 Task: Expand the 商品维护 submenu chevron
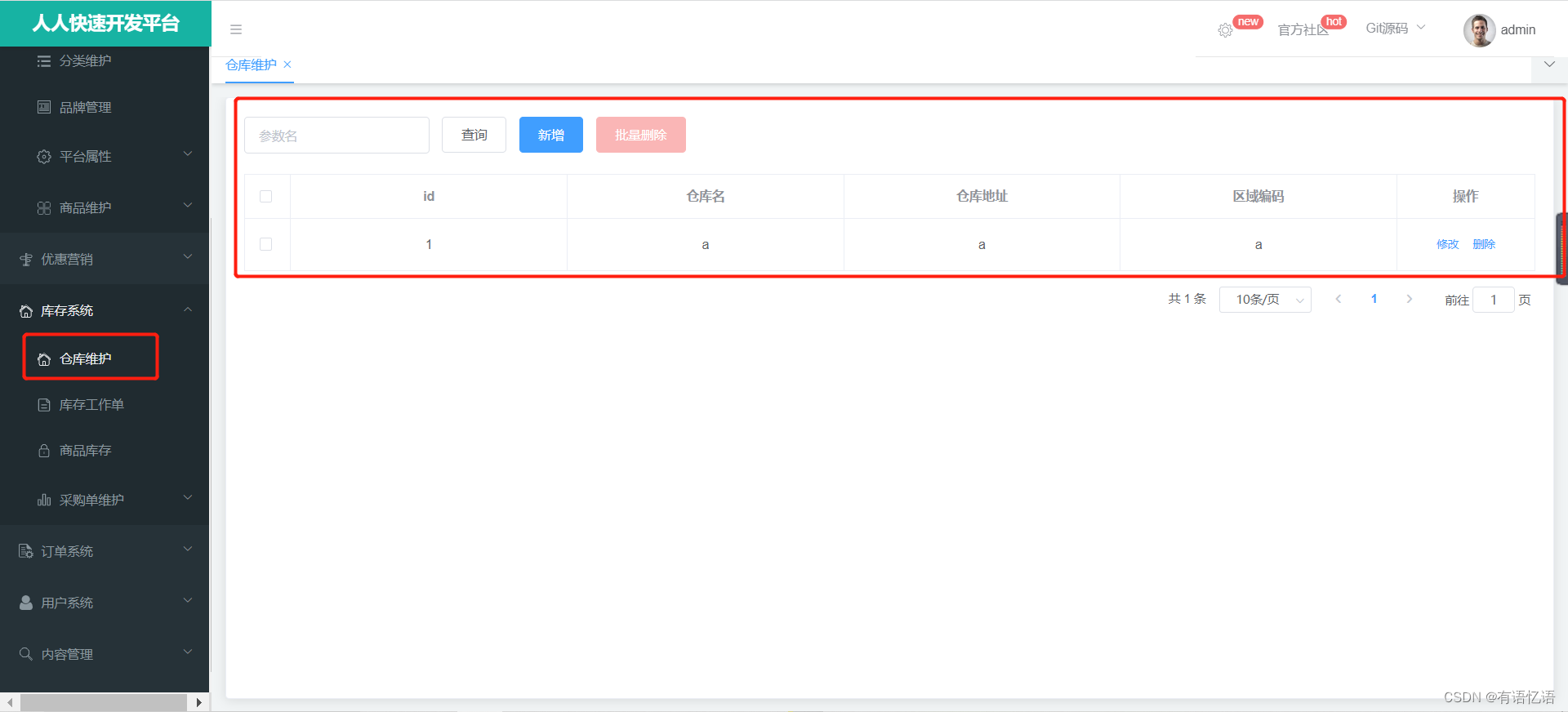coord(188,205)
